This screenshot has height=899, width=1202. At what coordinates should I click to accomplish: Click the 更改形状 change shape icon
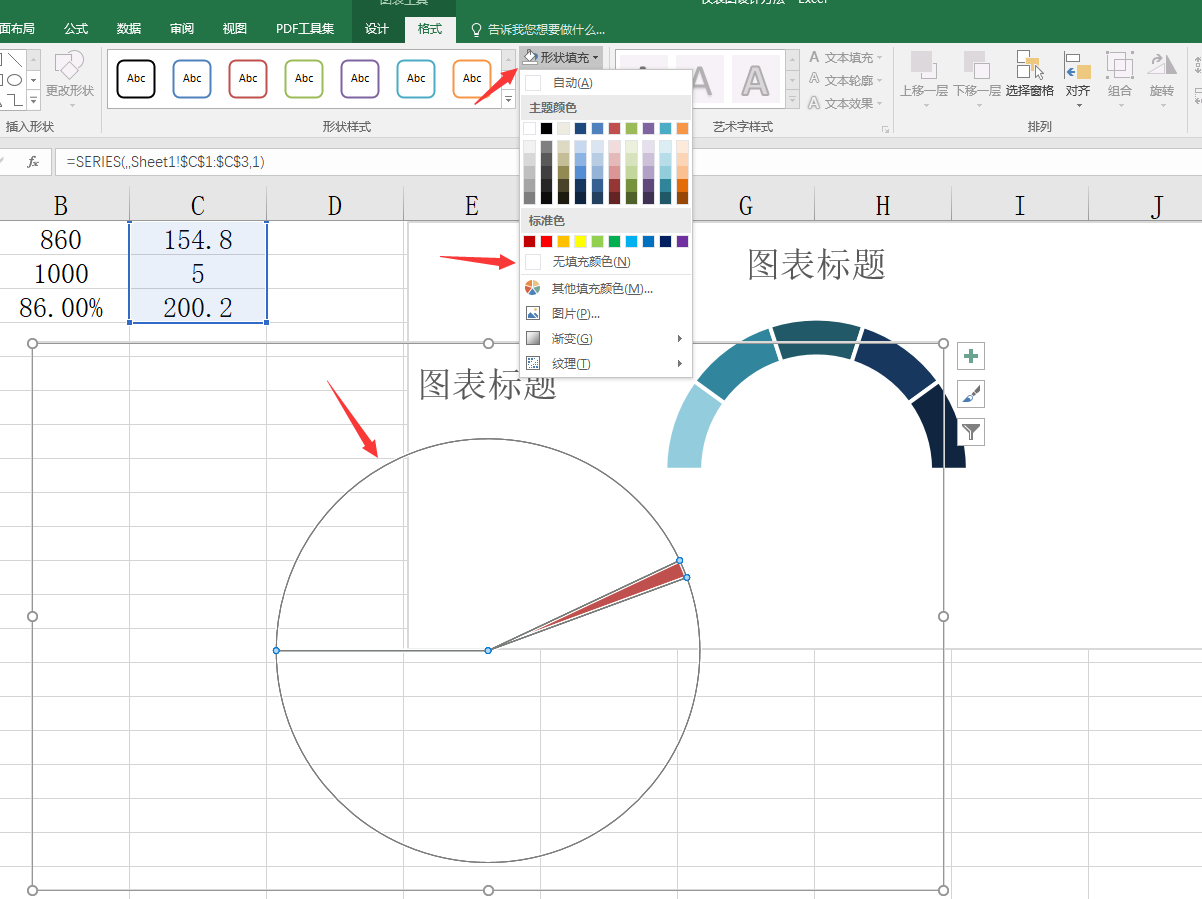click(69, 66)
